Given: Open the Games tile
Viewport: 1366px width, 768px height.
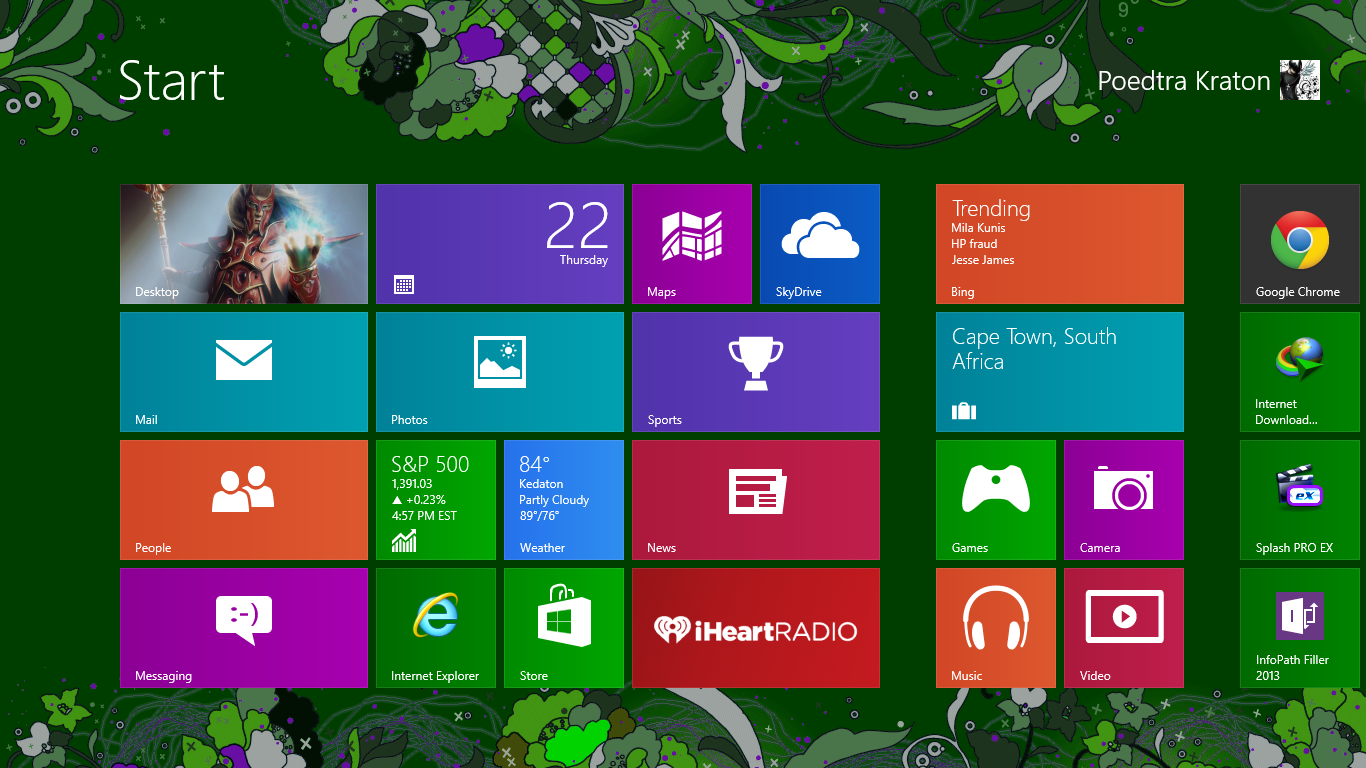Looking at the screenshot, I should [x=995, y=499].
